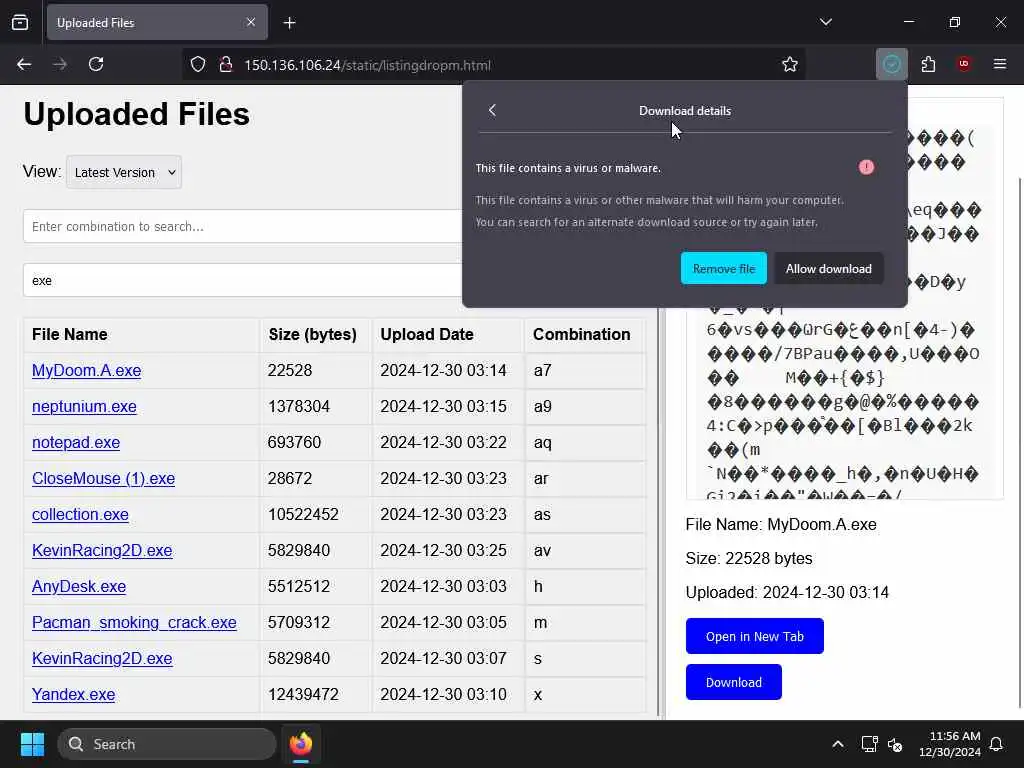Click the browser back arrow
The image size is (1024, 768).
coord(24,64)
